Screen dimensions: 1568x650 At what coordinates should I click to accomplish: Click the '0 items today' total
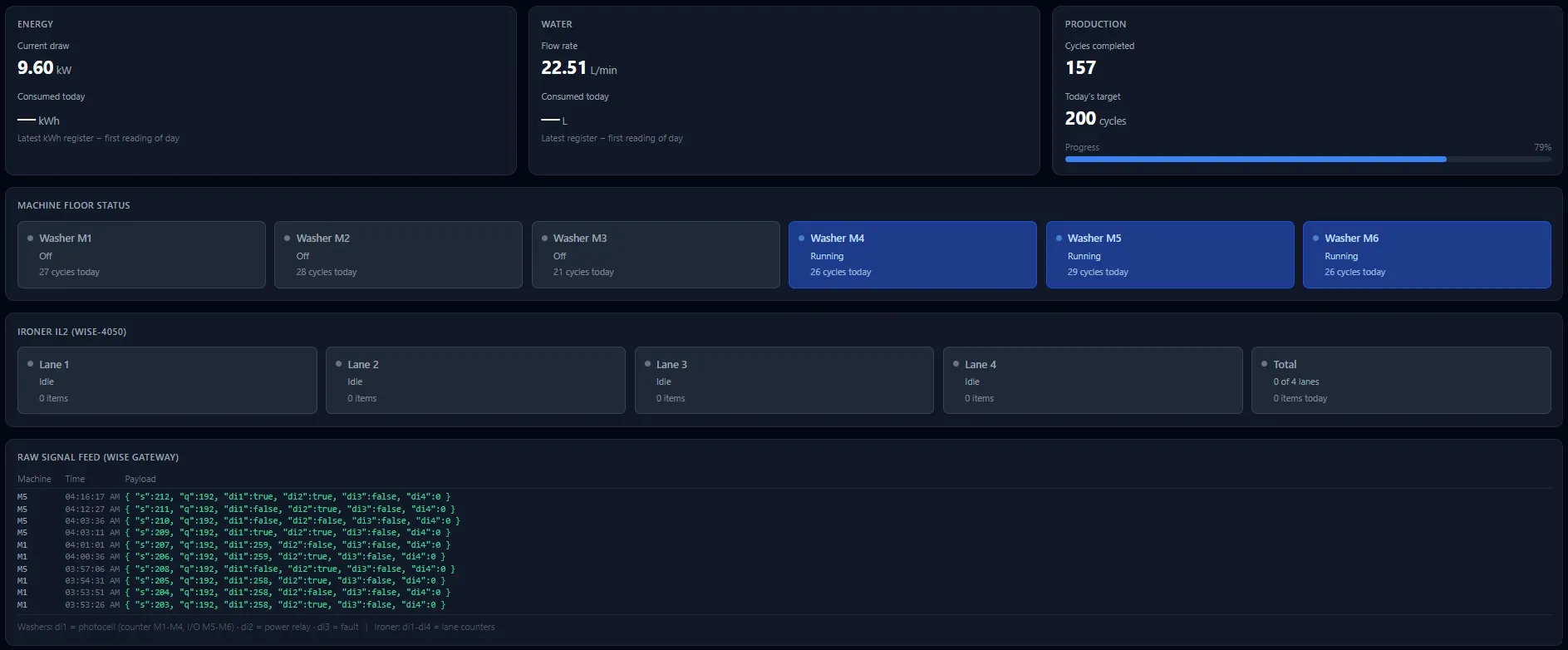pyautogui.click(x=1300, y=399)
